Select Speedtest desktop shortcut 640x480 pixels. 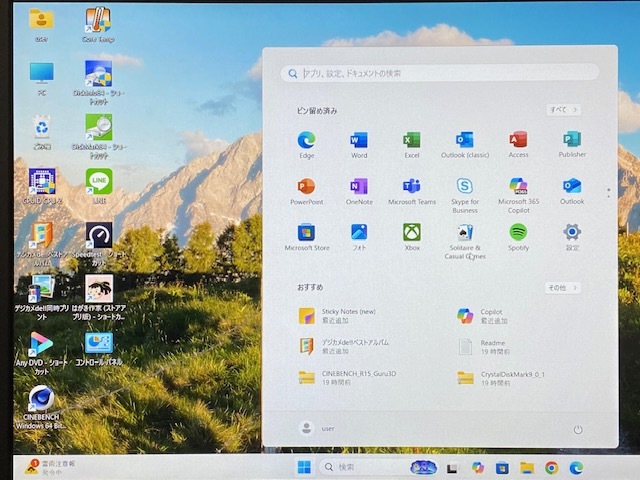click(x=99, y=244)
